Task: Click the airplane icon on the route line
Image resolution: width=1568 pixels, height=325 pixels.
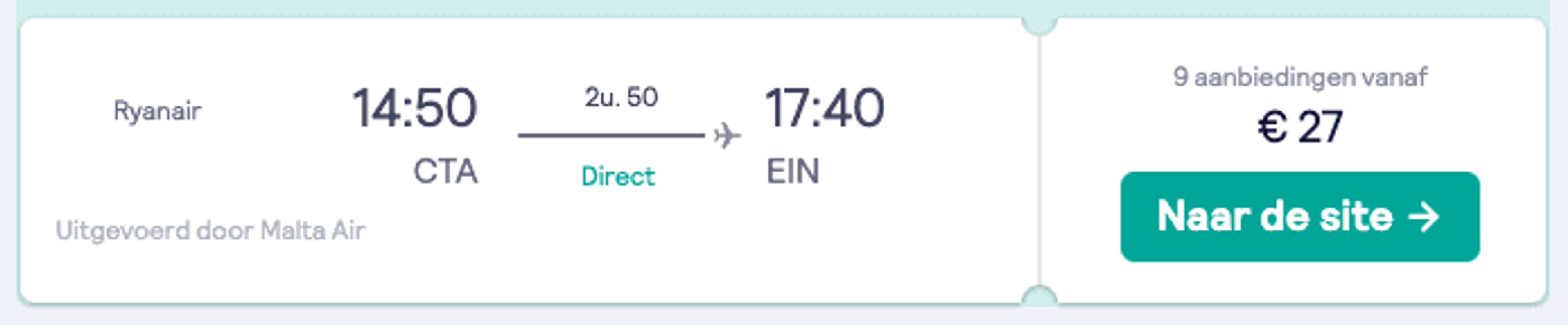Action: tap(727, 135)
